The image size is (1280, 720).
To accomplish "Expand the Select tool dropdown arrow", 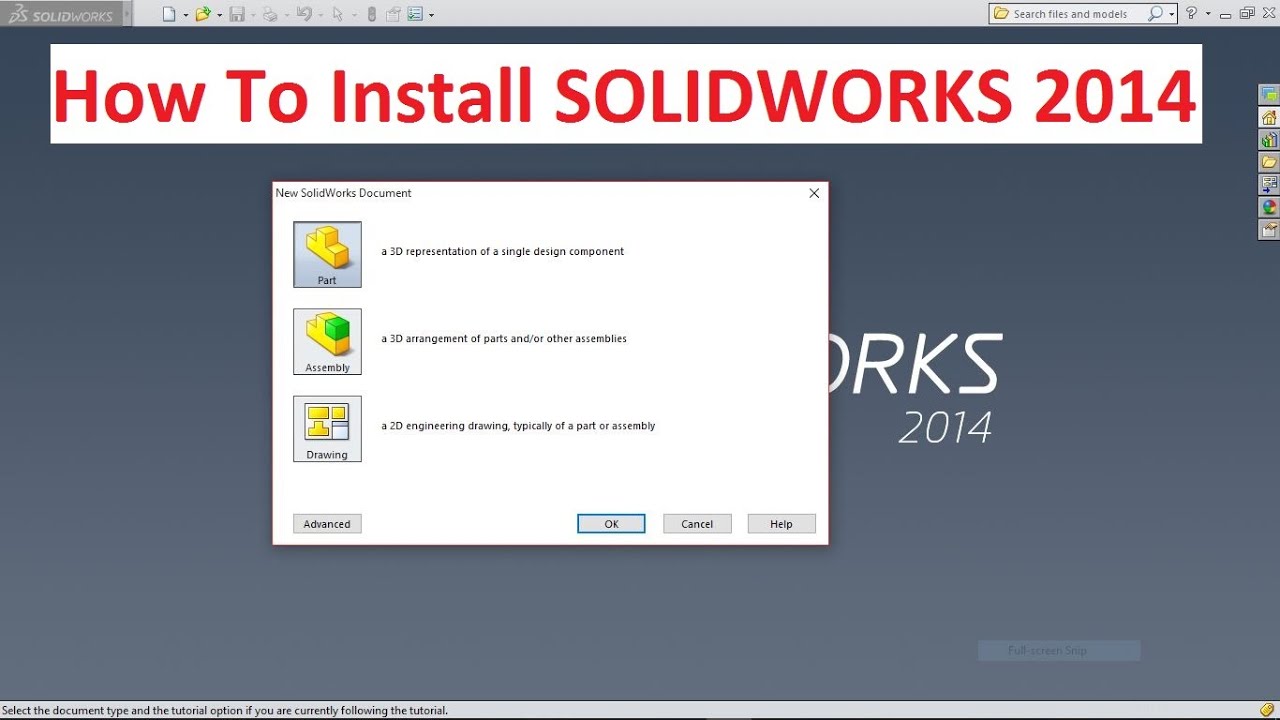I will (x=353, y=15).
